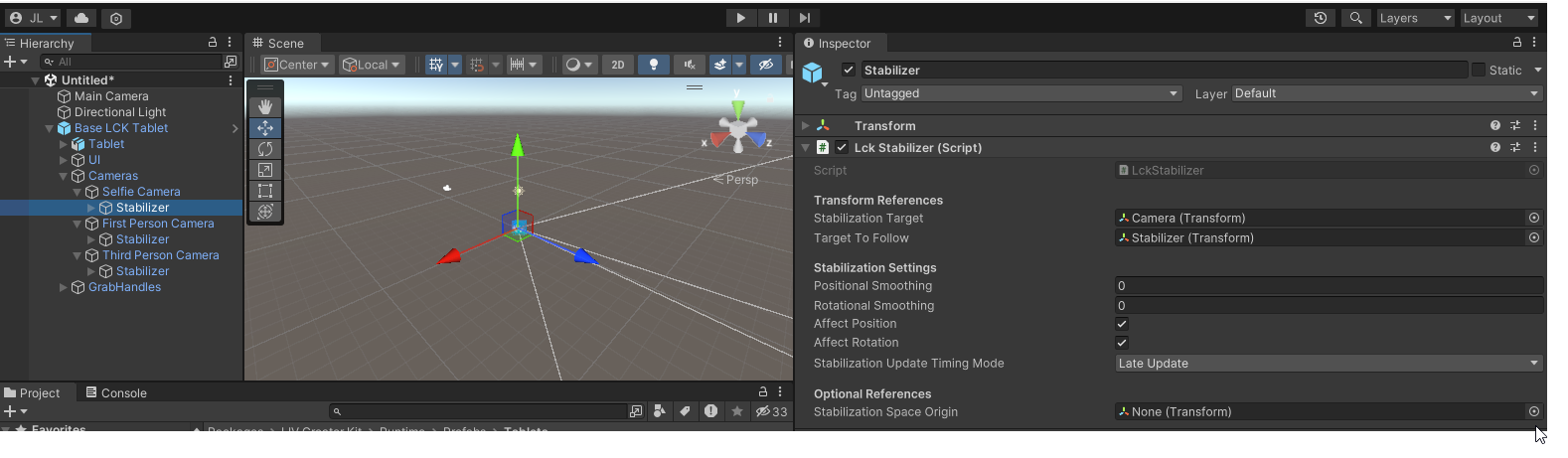The image size is (1568, 458).
Task: Collapse the Lck Stabilizer component
Action: tap(806, 147)
